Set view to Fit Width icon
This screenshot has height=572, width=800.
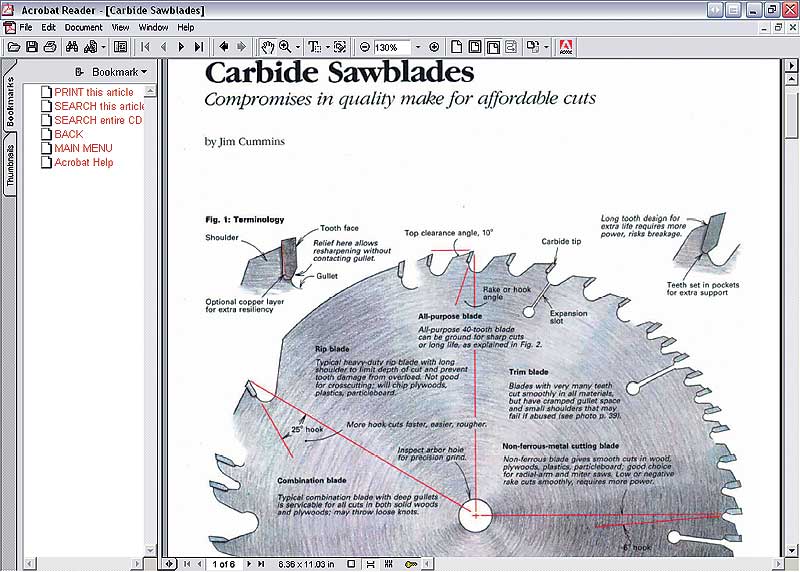click(493, 47)
